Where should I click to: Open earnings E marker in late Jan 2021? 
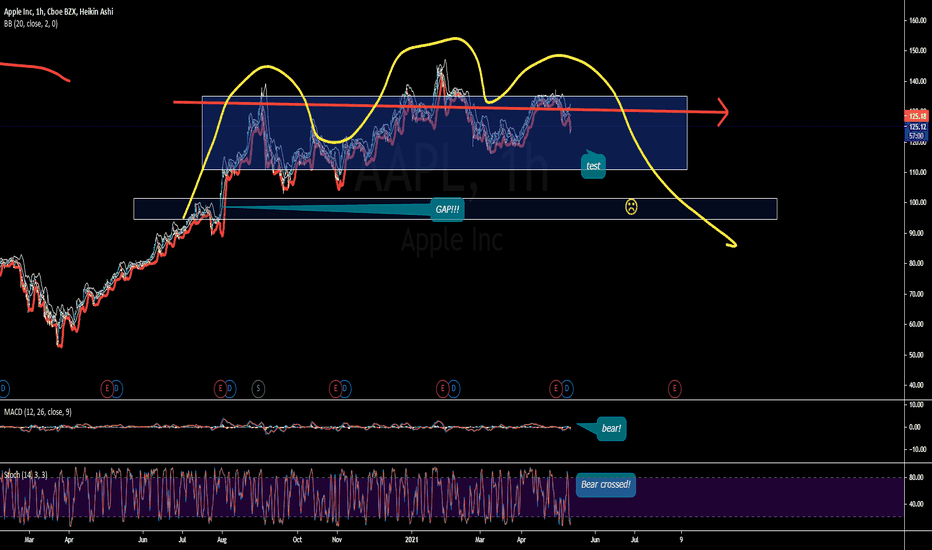pos(442,389)
